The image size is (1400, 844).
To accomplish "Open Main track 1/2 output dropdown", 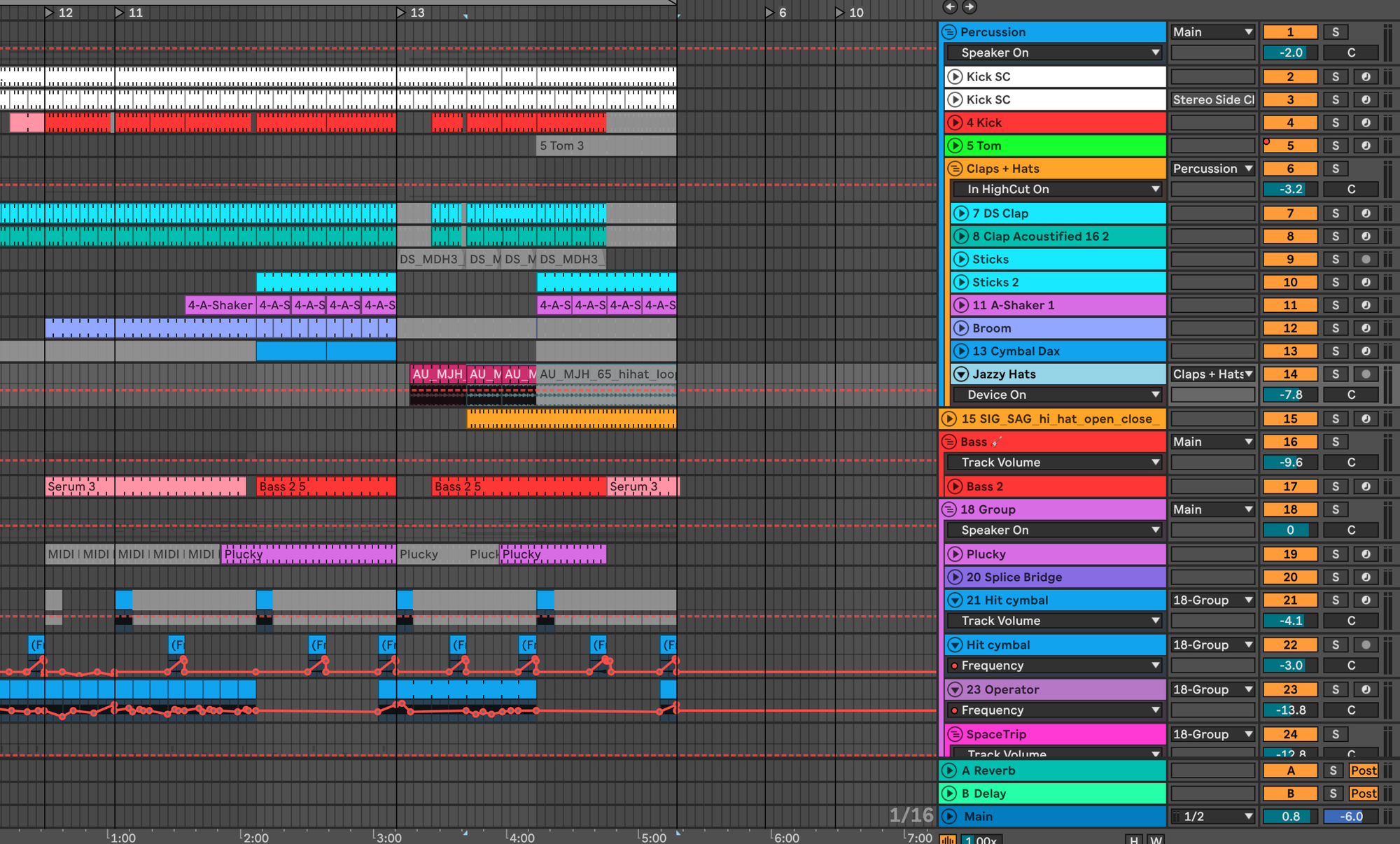I will [1214, 817].
